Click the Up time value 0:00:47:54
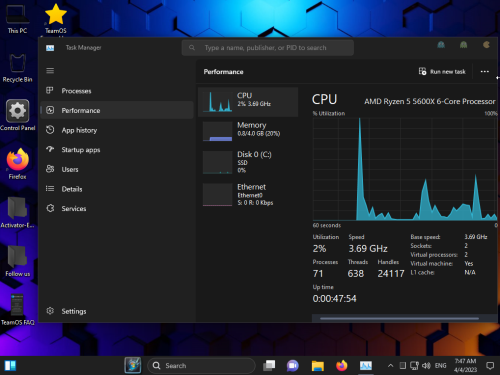Image resolution: width=500 pixels, height=375 pixels. pos(334,299)
